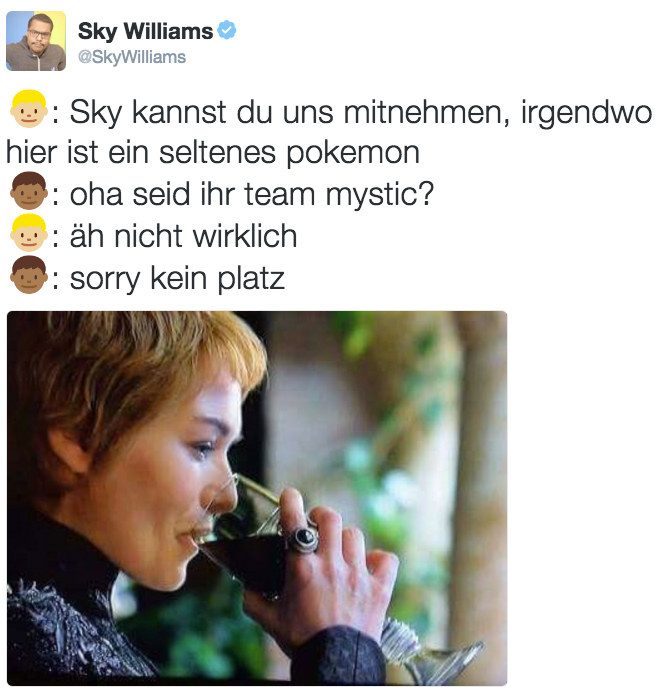The image size is (661, 694).
Task: Click the word "pokemon" in the tweet
Action: click(x=353, y=154)
